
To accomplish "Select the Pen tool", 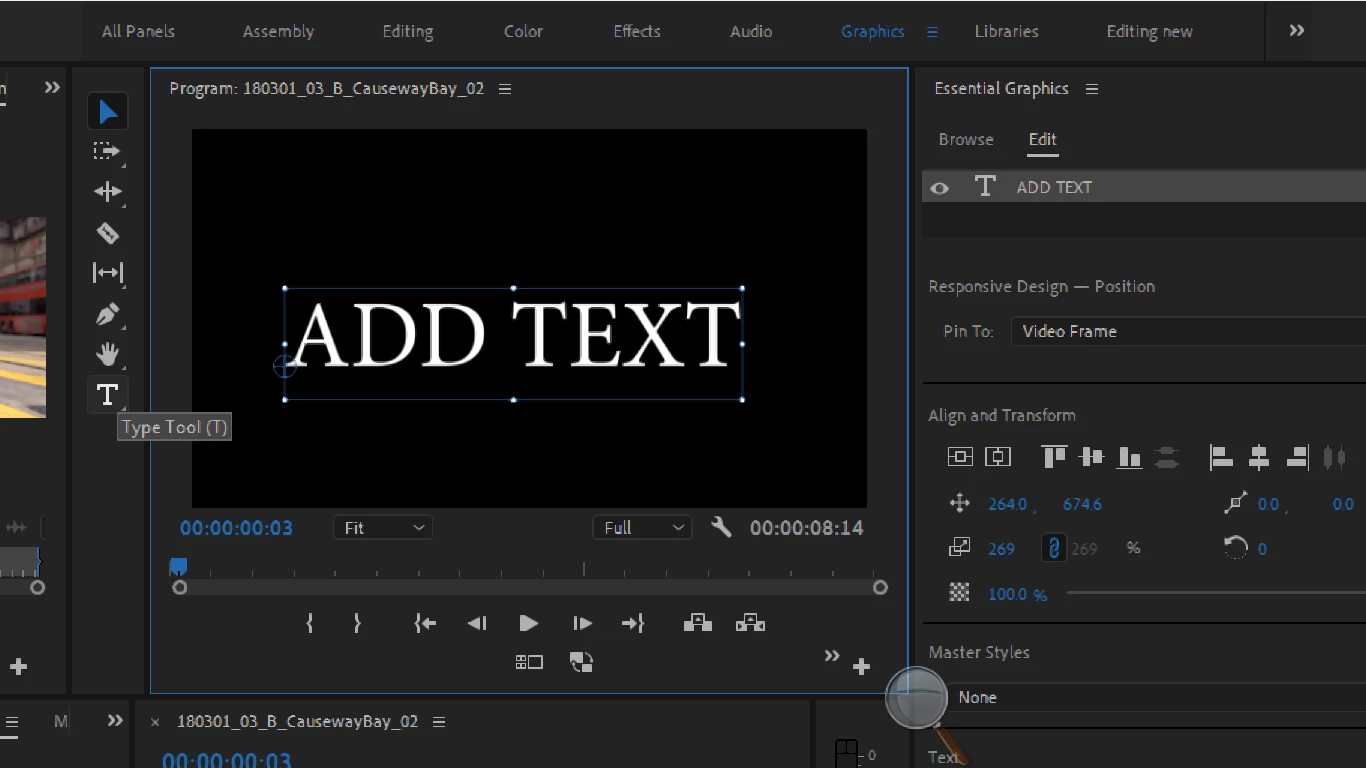I will coord(107,314).
